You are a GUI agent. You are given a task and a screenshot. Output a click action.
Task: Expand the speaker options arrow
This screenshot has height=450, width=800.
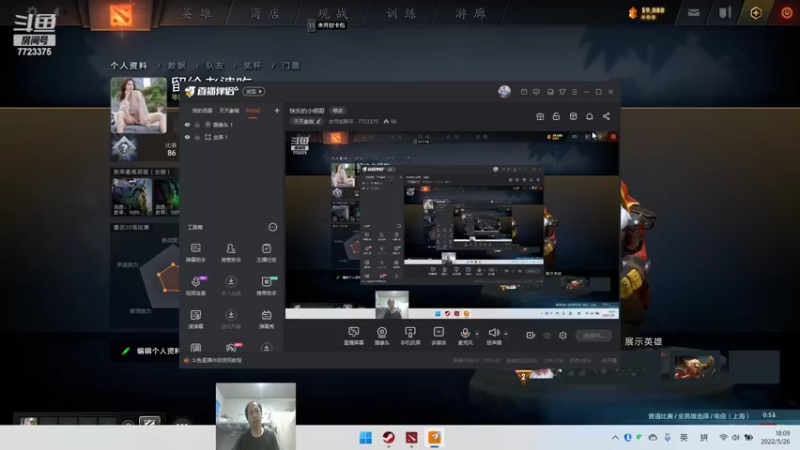point(506,334)
